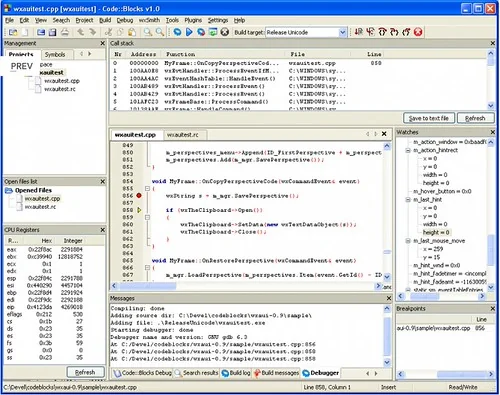Image resolution: width=500 pixels, height=395 pixels.
Task: Click the Call stack scroll-down arrow
Action: point(491,106)
